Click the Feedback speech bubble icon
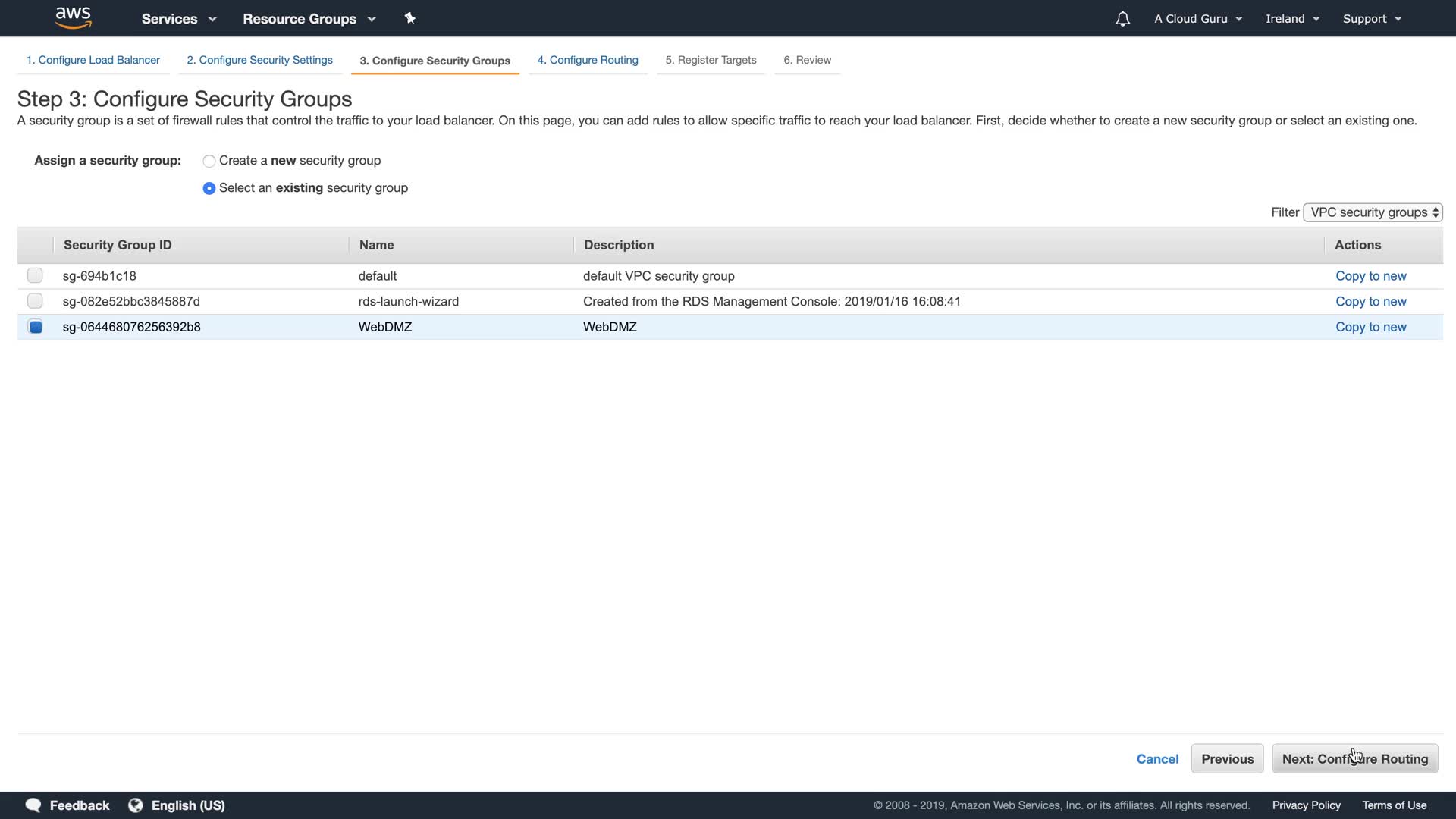Screen dimensions: 1456x819 33,805
